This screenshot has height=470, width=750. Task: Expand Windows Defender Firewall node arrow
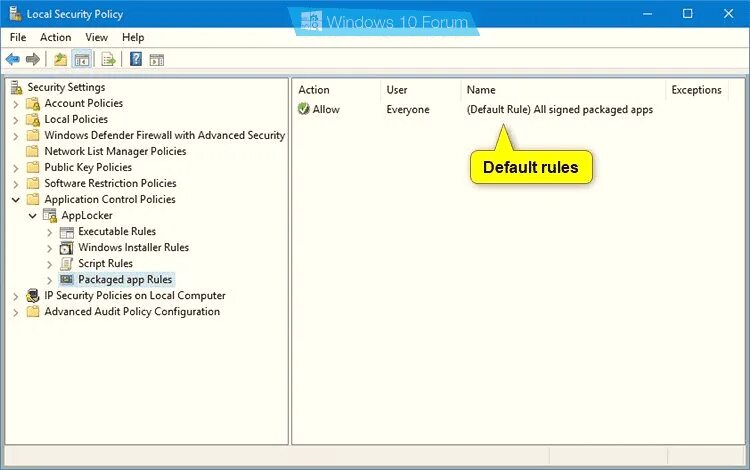(x=16, y=136)
